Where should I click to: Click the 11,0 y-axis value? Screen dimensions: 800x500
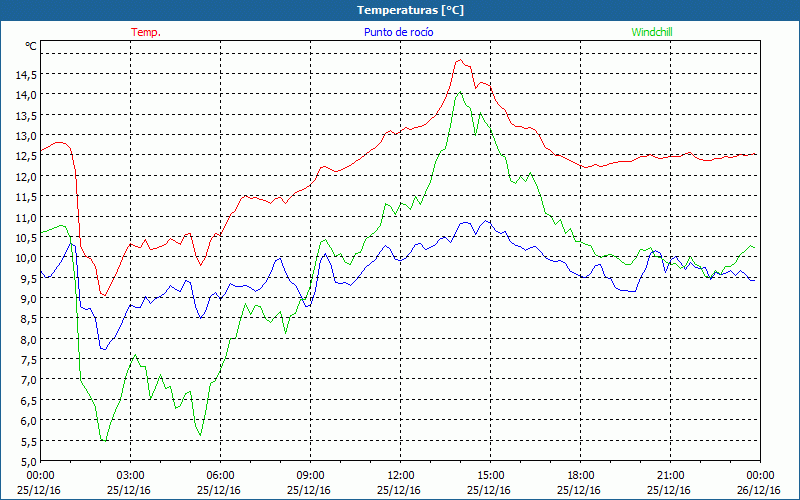point(26,217)
